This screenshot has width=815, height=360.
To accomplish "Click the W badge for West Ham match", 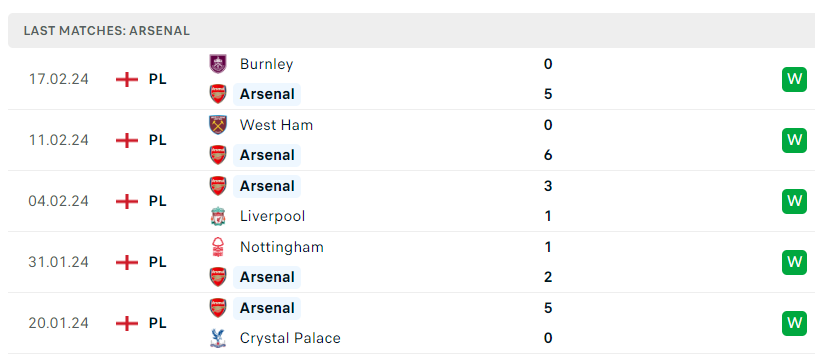I will point(794,140).
